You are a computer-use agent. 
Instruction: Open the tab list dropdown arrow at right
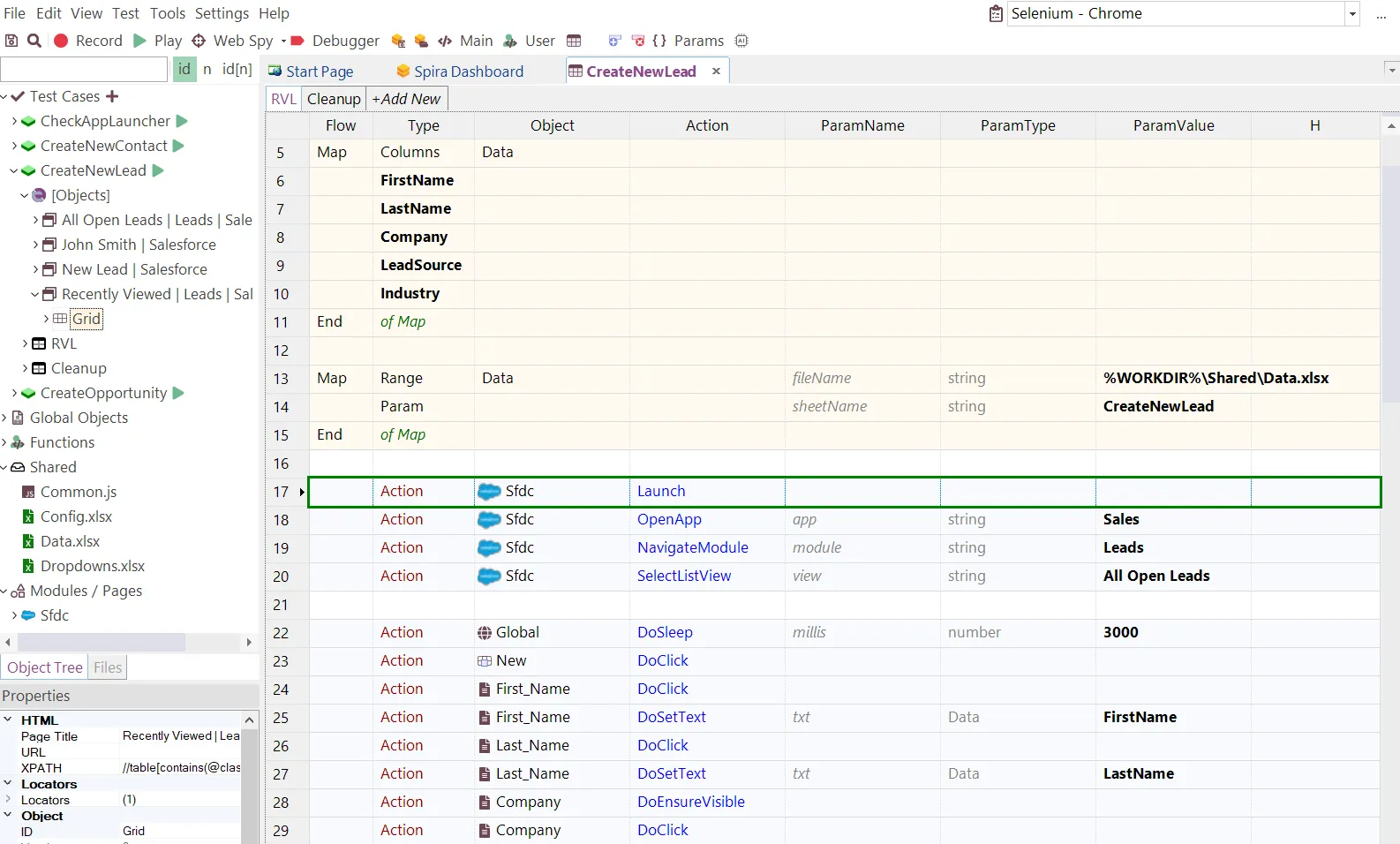1391,70
